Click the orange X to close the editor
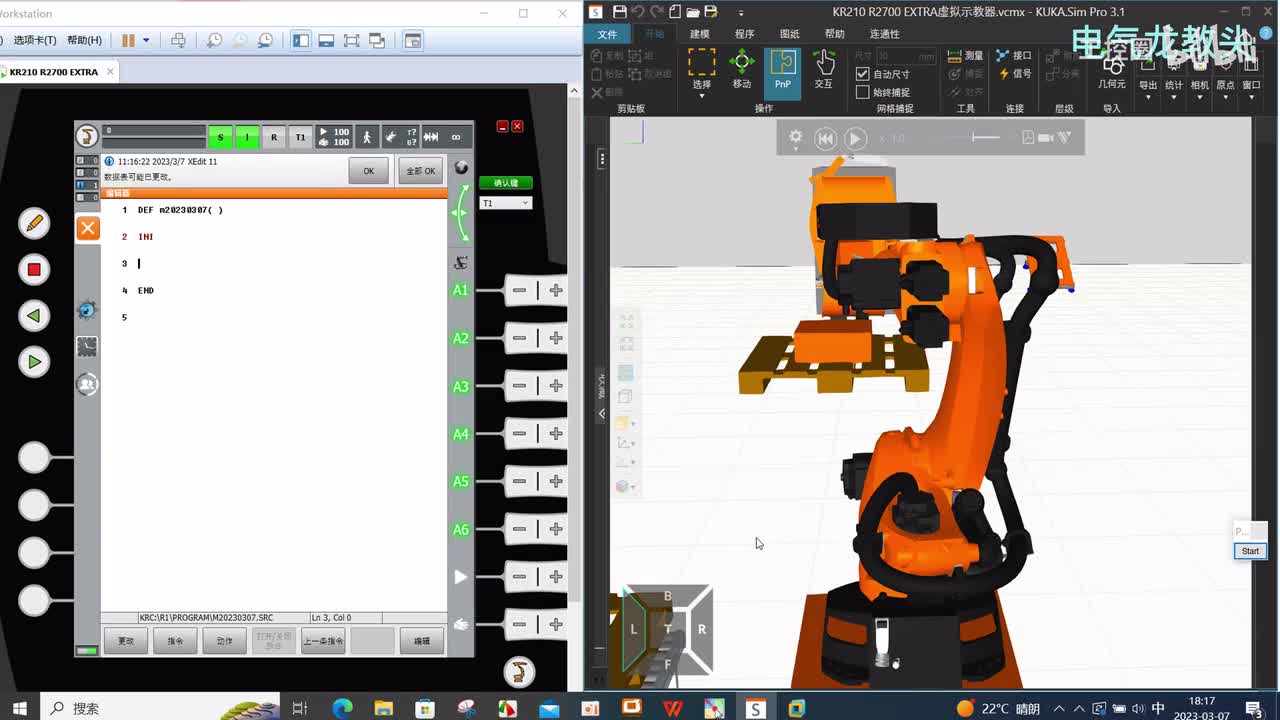Viewport: 1280px width, 720px height. pos(88,228)
